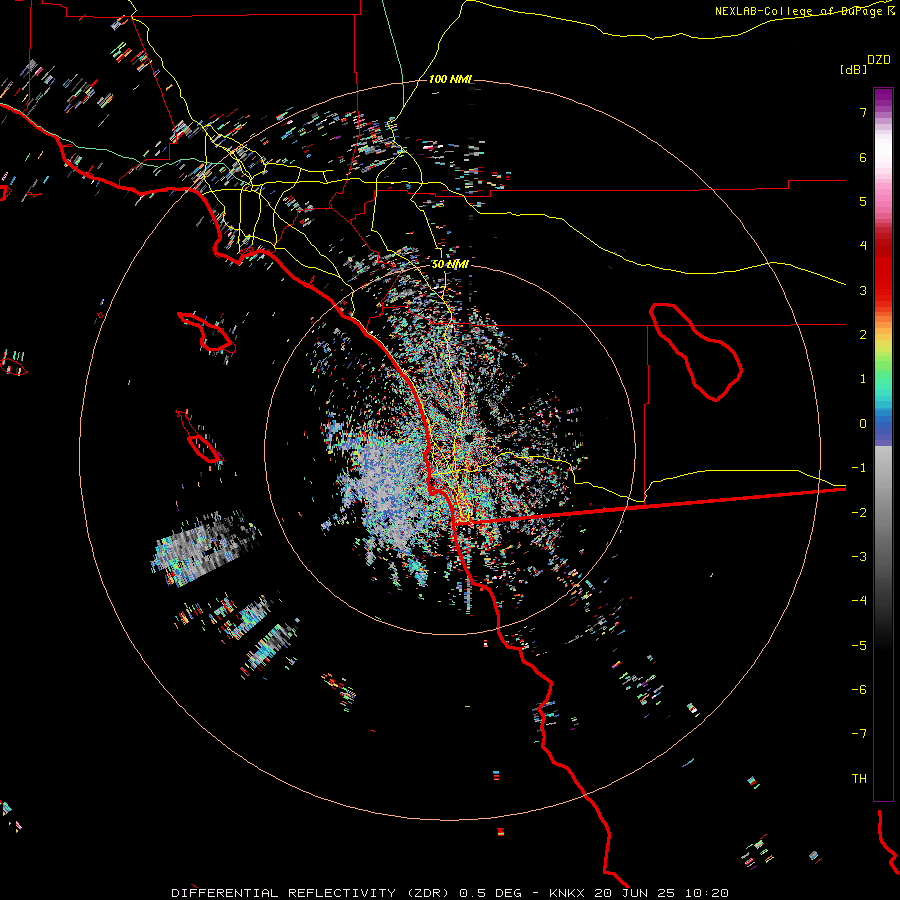This screenshot has width=900, height=900.
Task: Click the '20 JUN 25 10:20' timestamp
Action: [660, 893]
